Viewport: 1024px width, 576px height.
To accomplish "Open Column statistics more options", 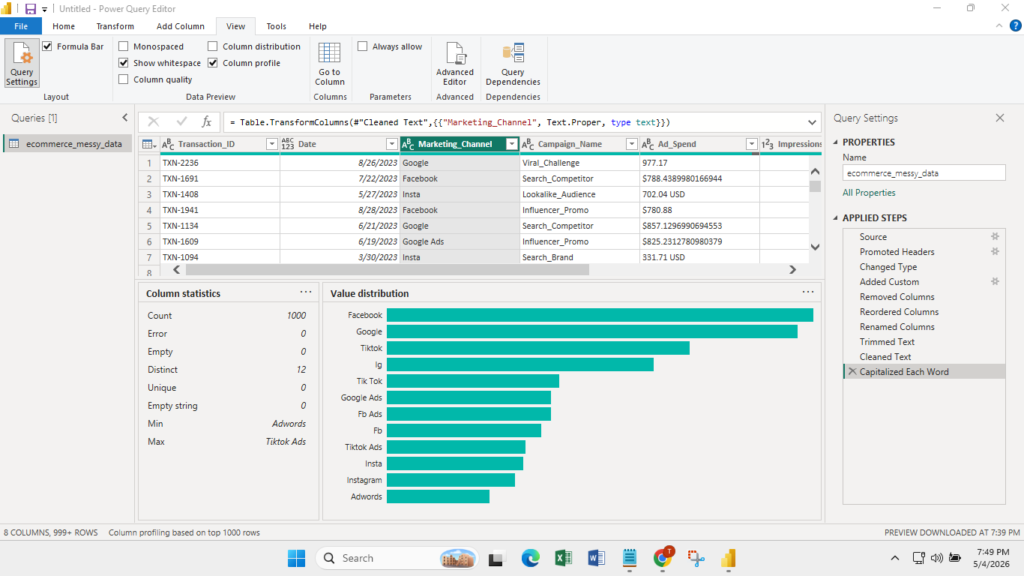I will click(x=306, y=293).
